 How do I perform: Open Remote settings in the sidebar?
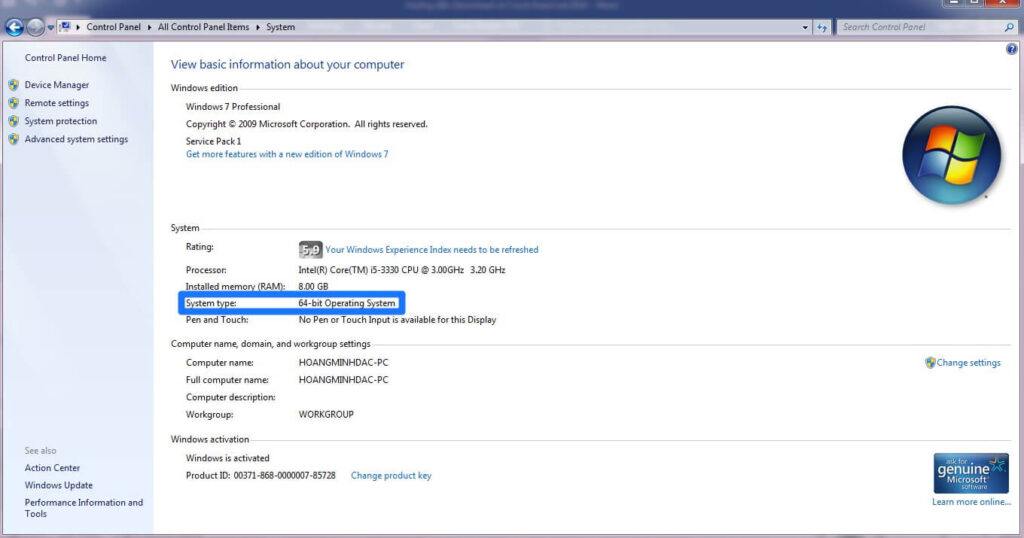click(57, 103)
